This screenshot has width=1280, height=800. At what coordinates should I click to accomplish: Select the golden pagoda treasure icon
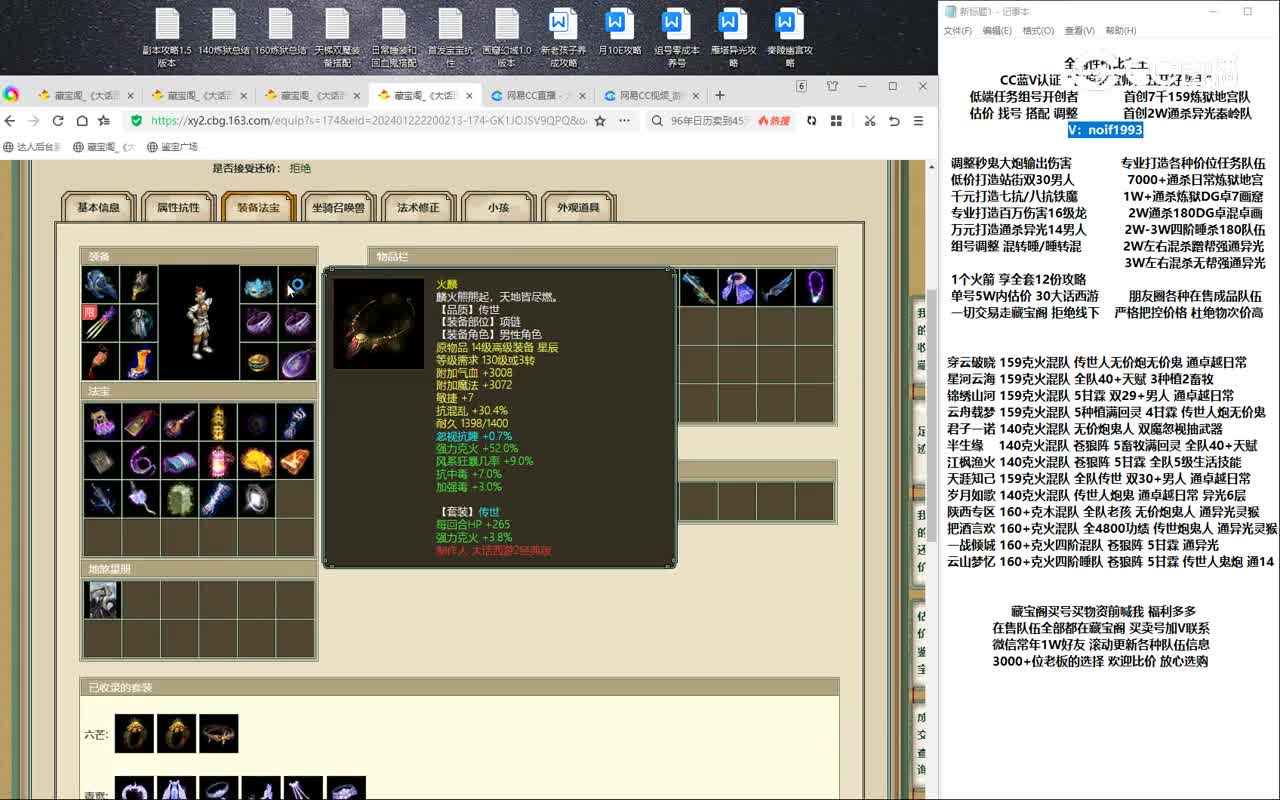click(218, 422)
